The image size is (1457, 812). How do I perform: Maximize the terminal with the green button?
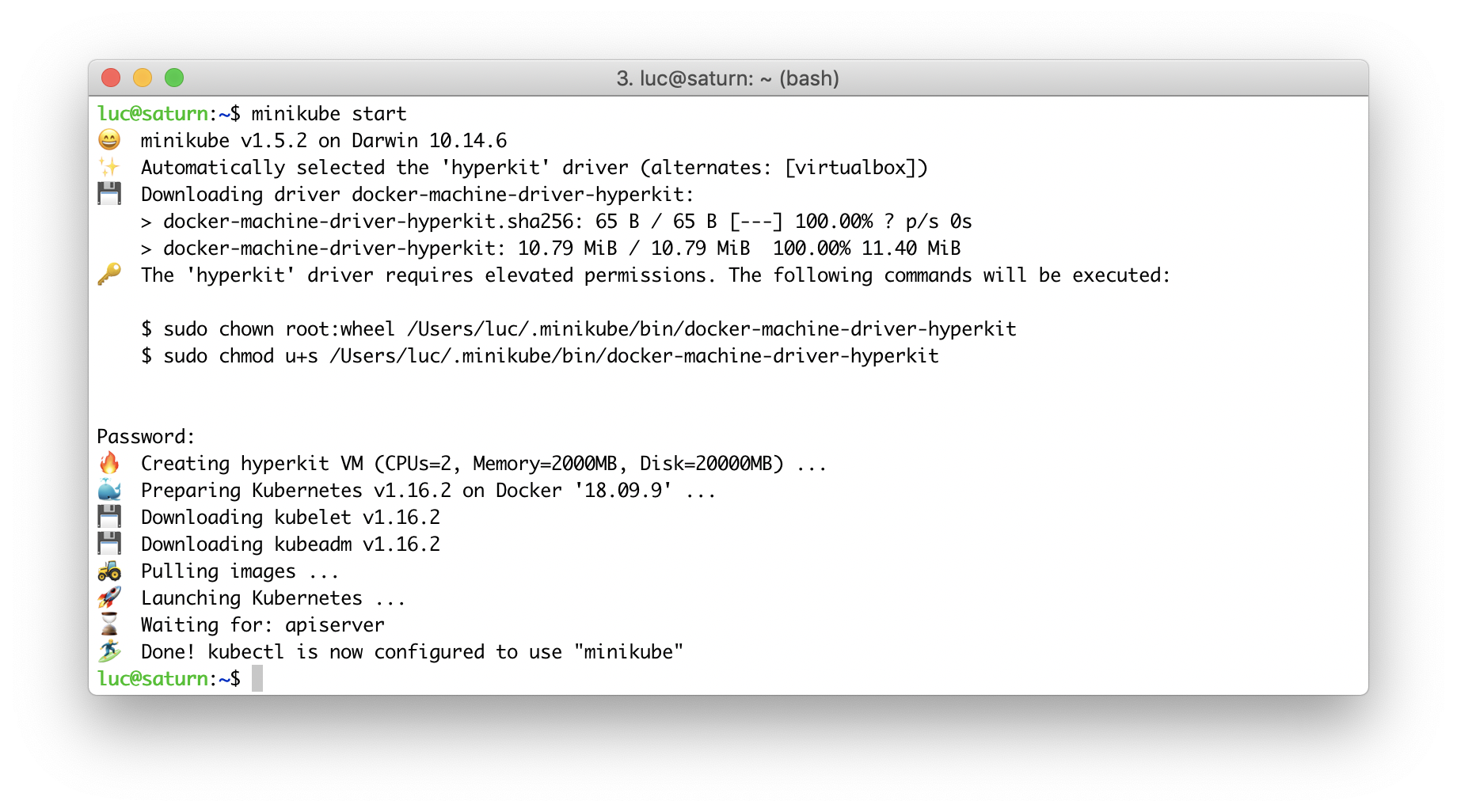pos(174,78)
